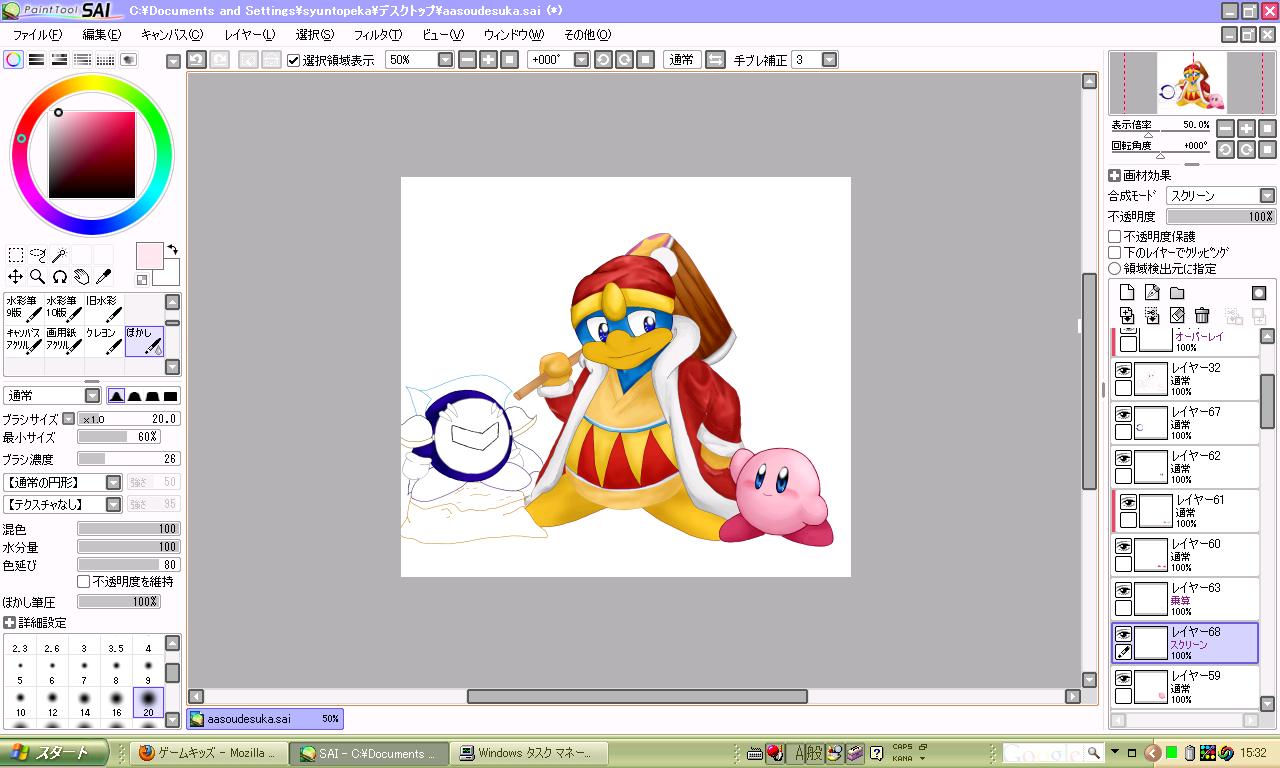
Task: Delete the layer with trash icon
Action: click(x=1202, y=316)
